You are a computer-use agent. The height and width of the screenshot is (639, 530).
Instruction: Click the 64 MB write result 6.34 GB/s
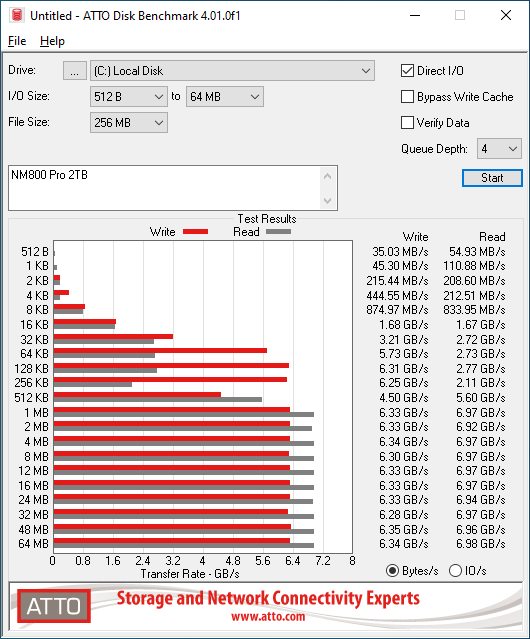[x=404, y=544]
